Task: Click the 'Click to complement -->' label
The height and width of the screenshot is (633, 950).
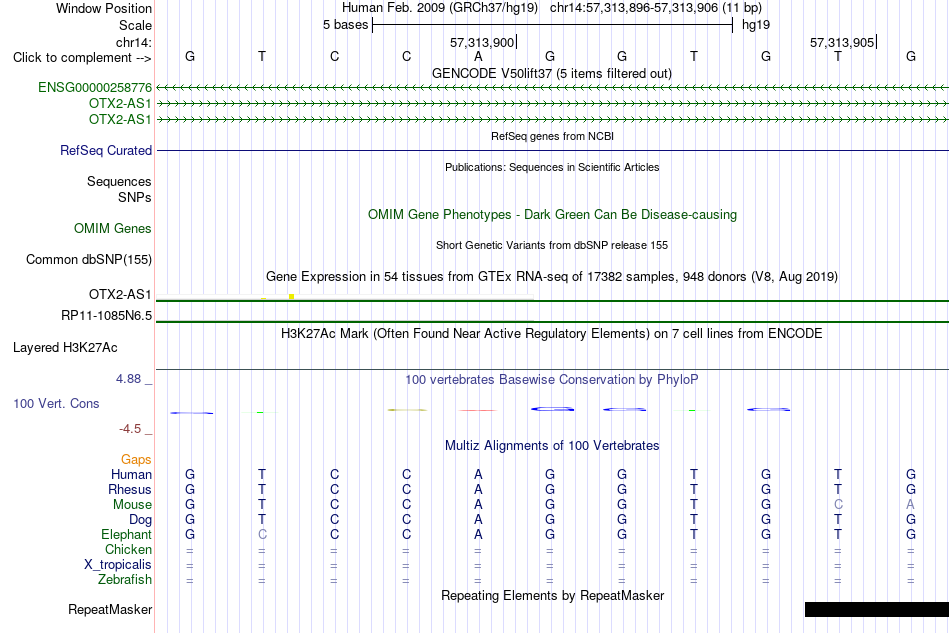Action: [x=82, y=58]
